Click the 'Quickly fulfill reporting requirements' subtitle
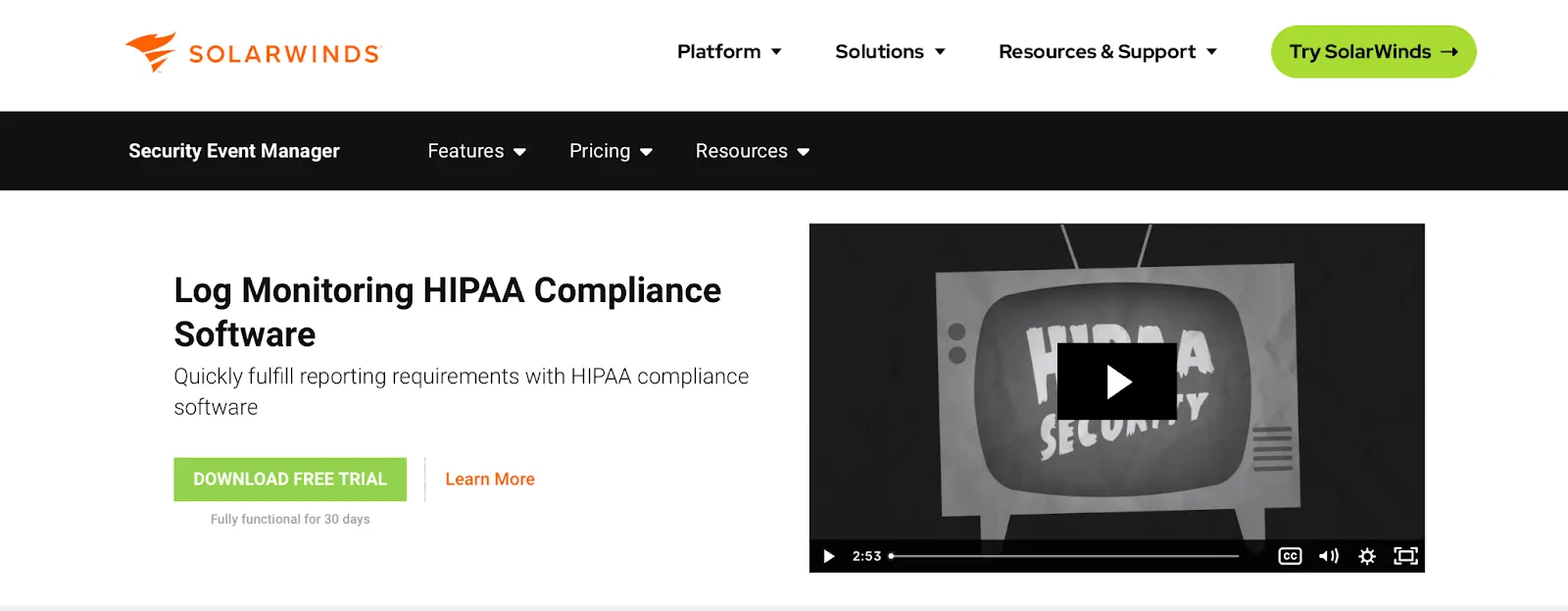The width and height of the screenshot is (1568, 611). click(x=462, y=391)
